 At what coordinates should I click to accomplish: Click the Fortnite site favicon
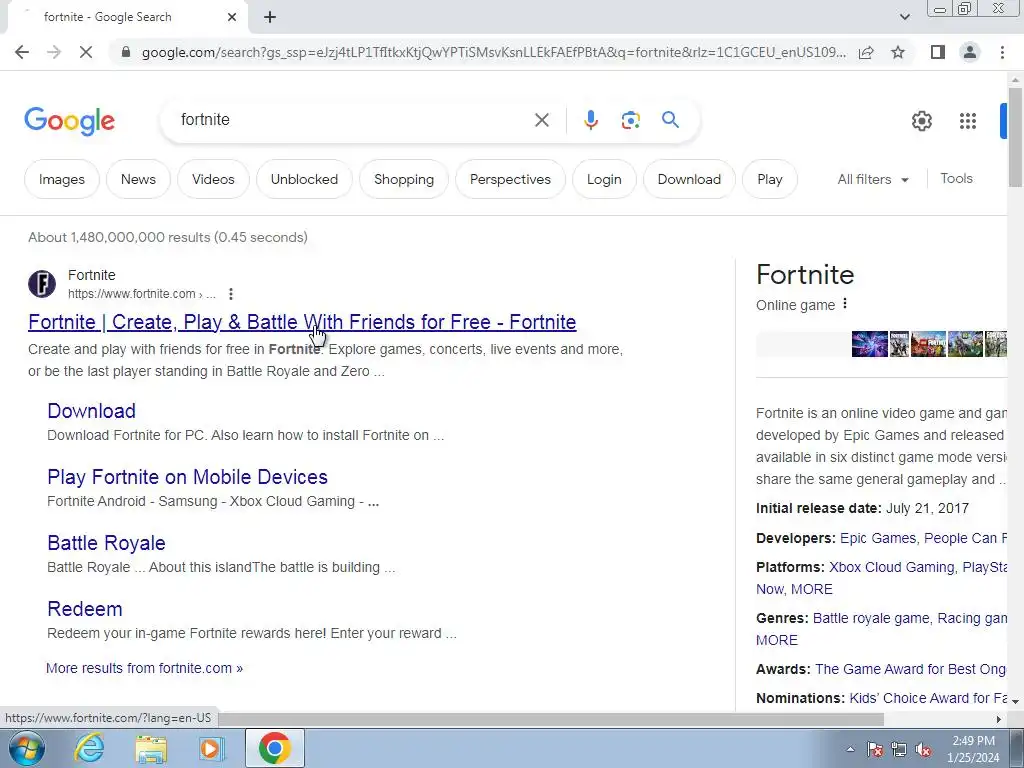click(42, 284)
